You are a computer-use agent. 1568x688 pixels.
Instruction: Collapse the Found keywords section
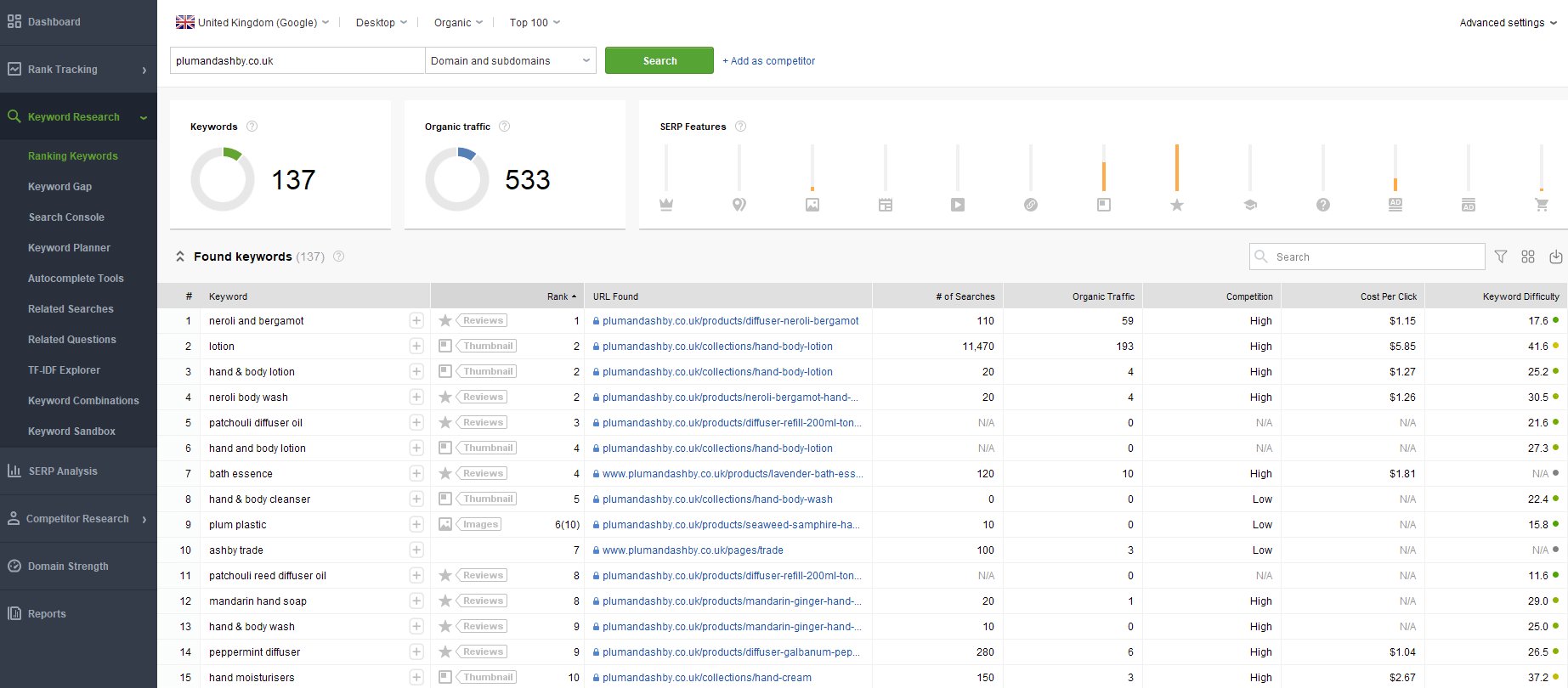(x=180, y=257)
